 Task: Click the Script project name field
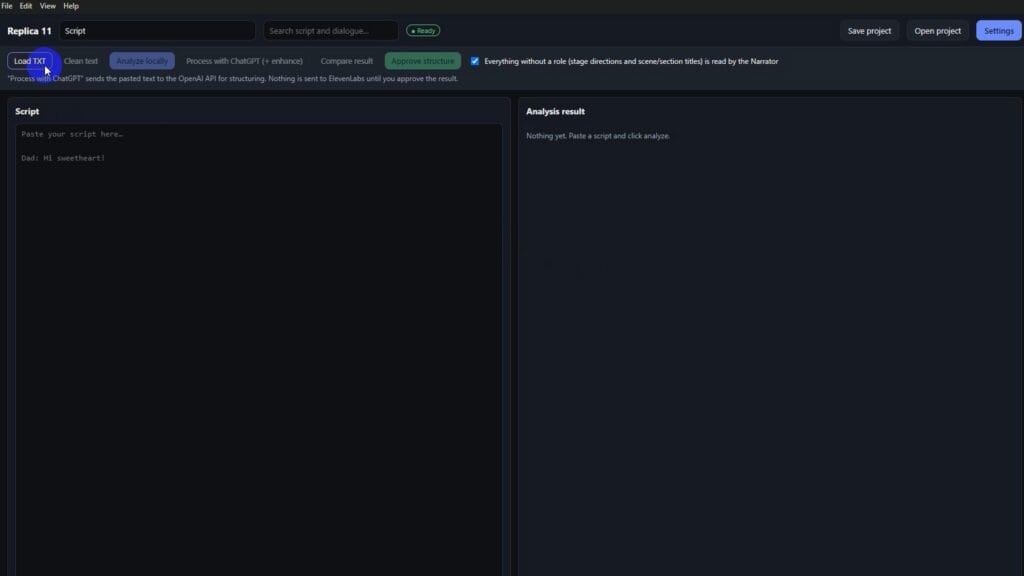[x=157, y=31]
